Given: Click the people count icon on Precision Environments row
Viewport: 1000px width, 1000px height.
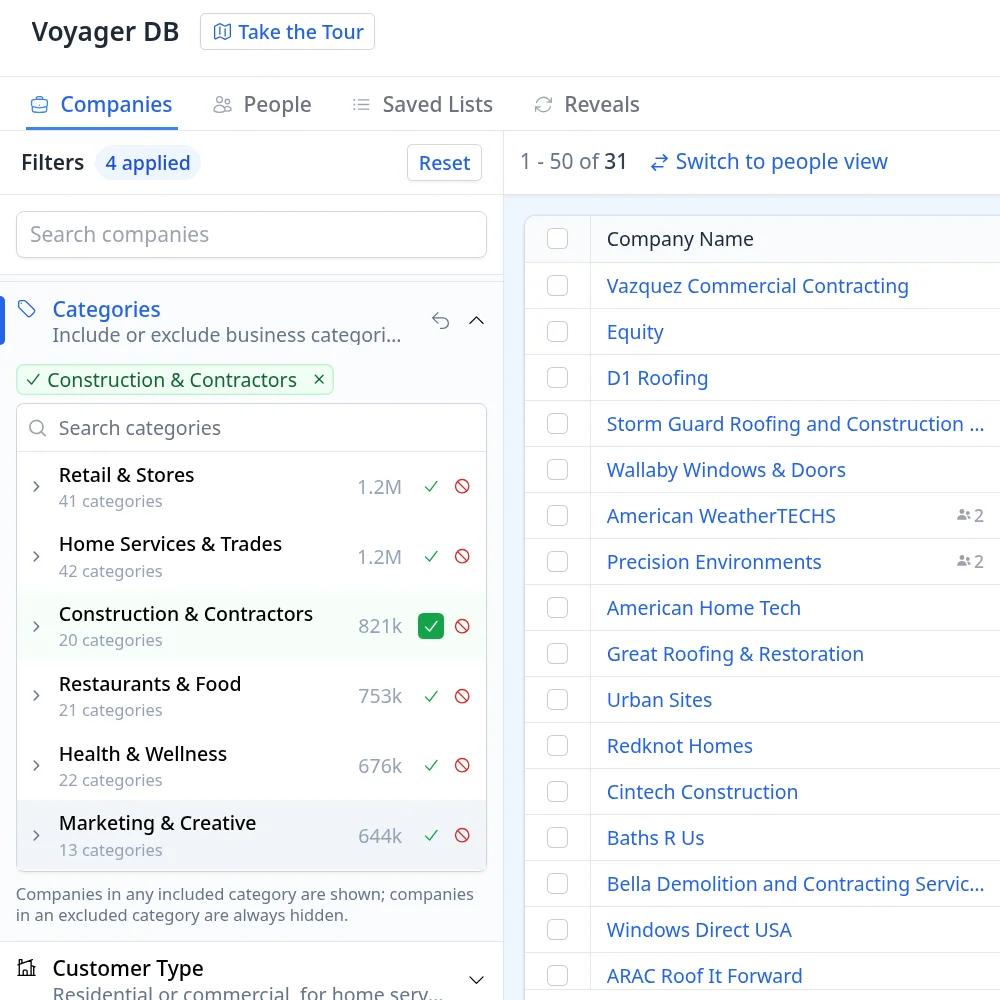Looking at the screenshot, I should [x=964, y=561].
